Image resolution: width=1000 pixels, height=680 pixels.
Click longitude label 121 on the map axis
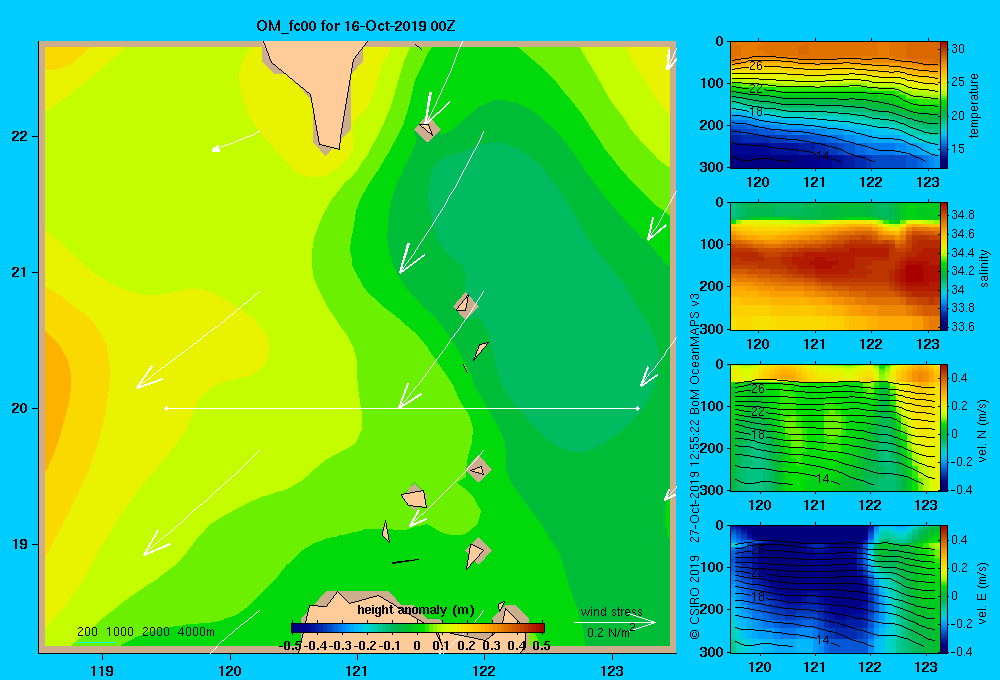point(357,670)
